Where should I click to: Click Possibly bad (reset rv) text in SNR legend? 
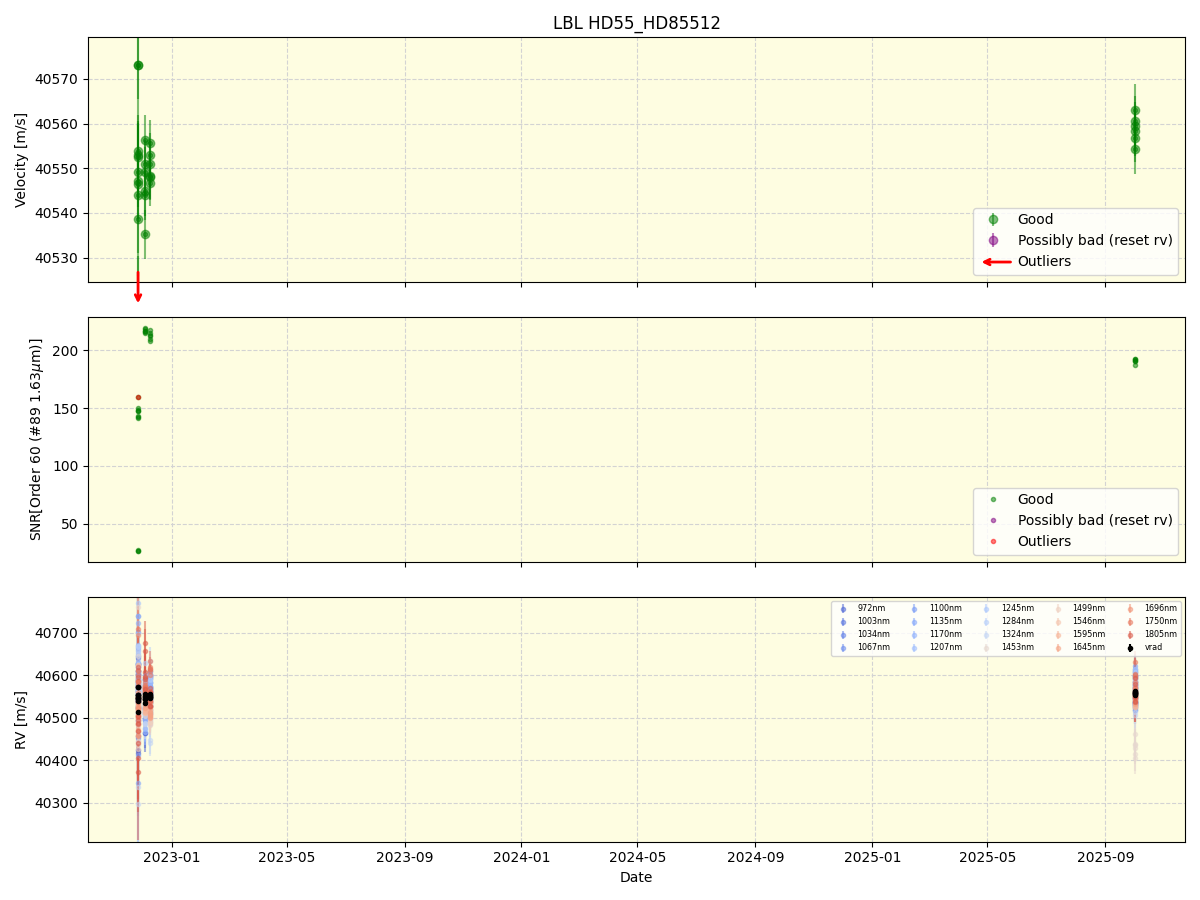click(1095, 520)
